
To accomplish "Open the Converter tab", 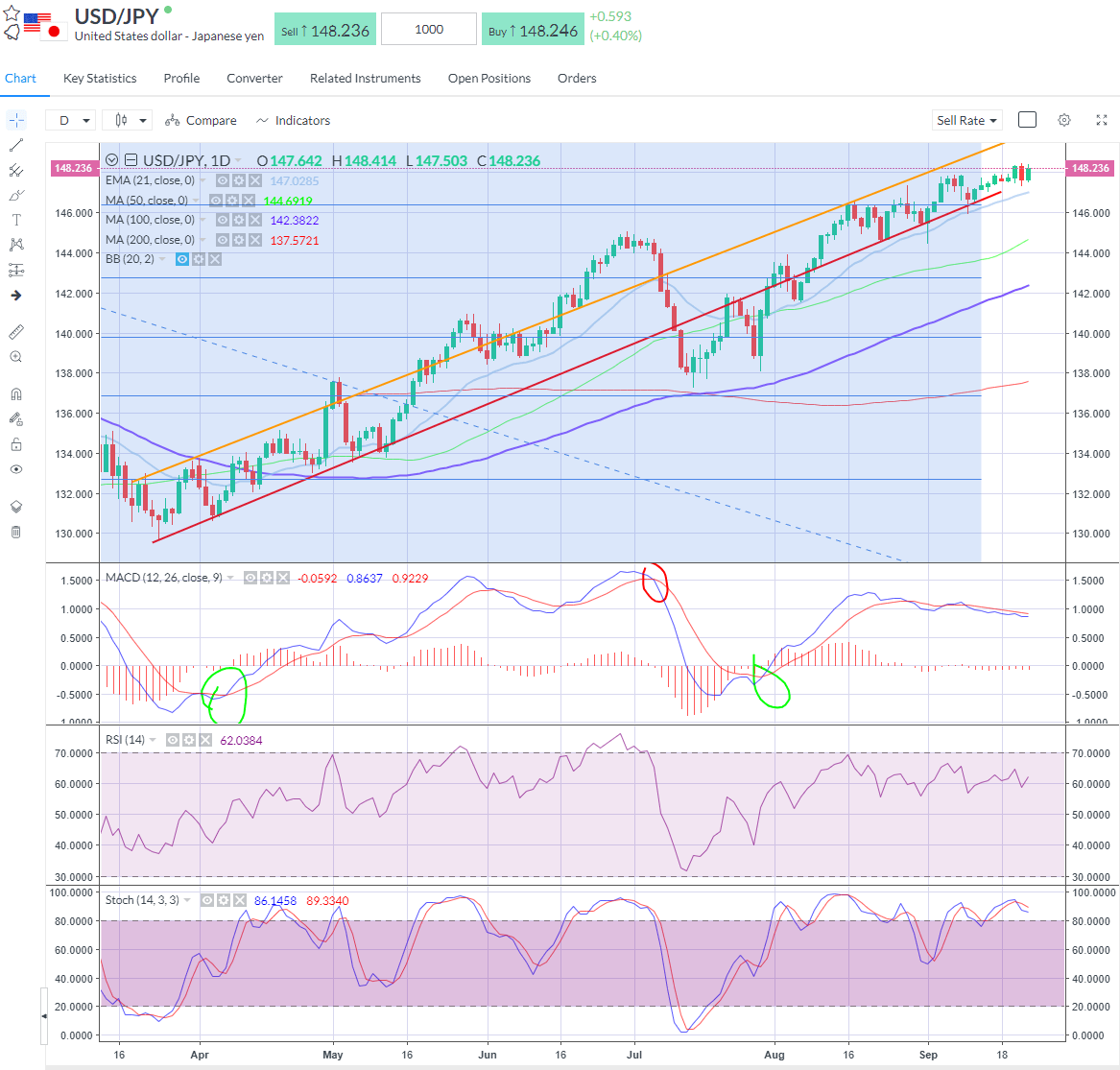I will 255,79.
